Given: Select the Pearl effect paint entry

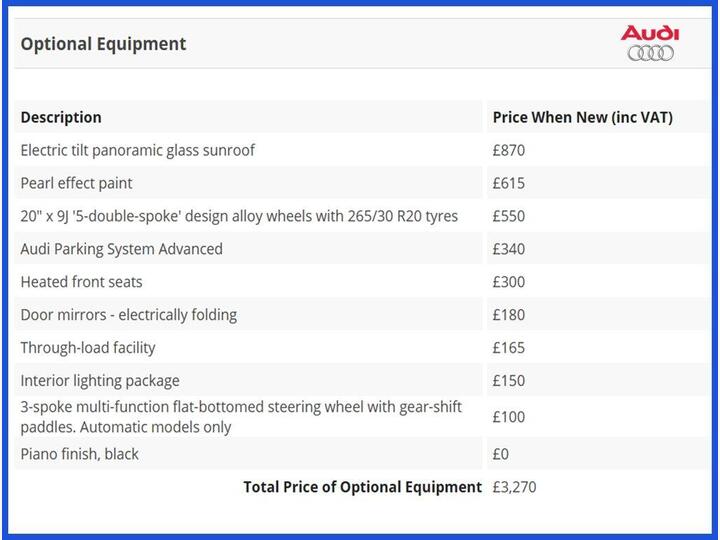Looking at the screenshot, I should coord(76,183).
